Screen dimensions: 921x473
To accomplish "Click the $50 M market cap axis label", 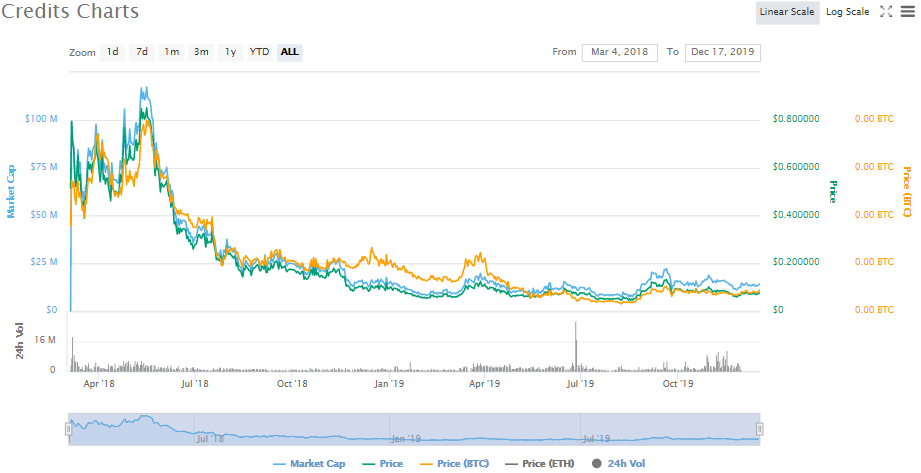I will pos(44,214).
